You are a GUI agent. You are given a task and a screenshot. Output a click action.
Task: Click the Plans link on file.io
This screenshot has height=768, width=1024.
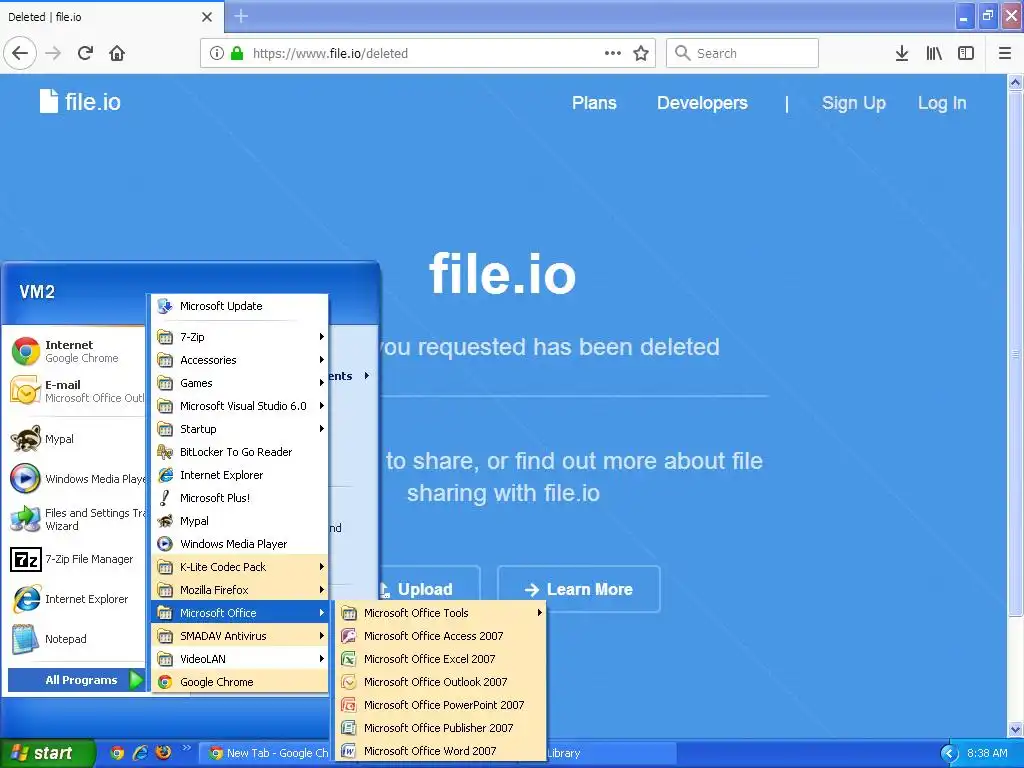(x=594, y=103)
